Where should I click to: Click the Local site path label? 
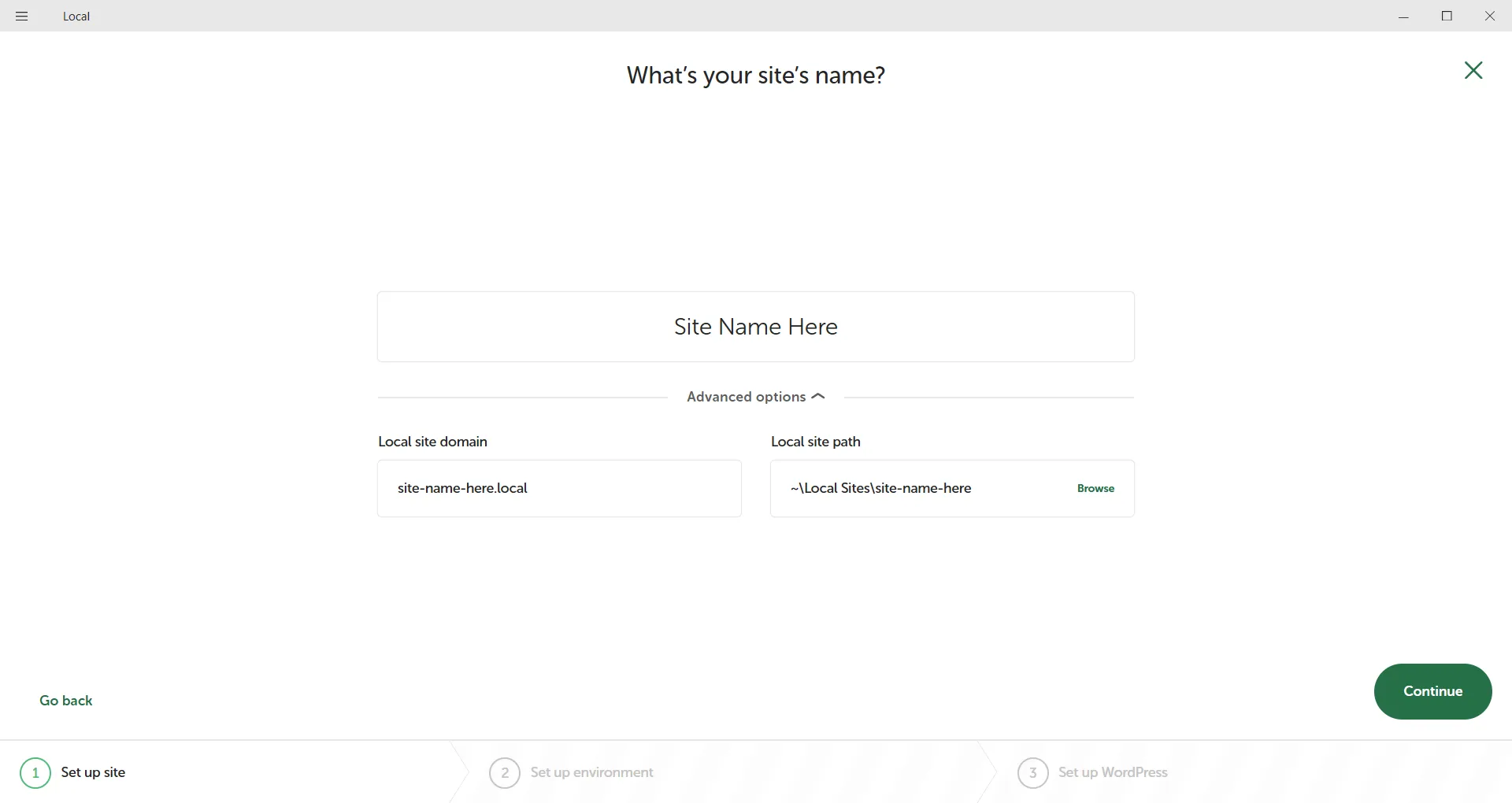pyautogui.click(x=815, y=442)
